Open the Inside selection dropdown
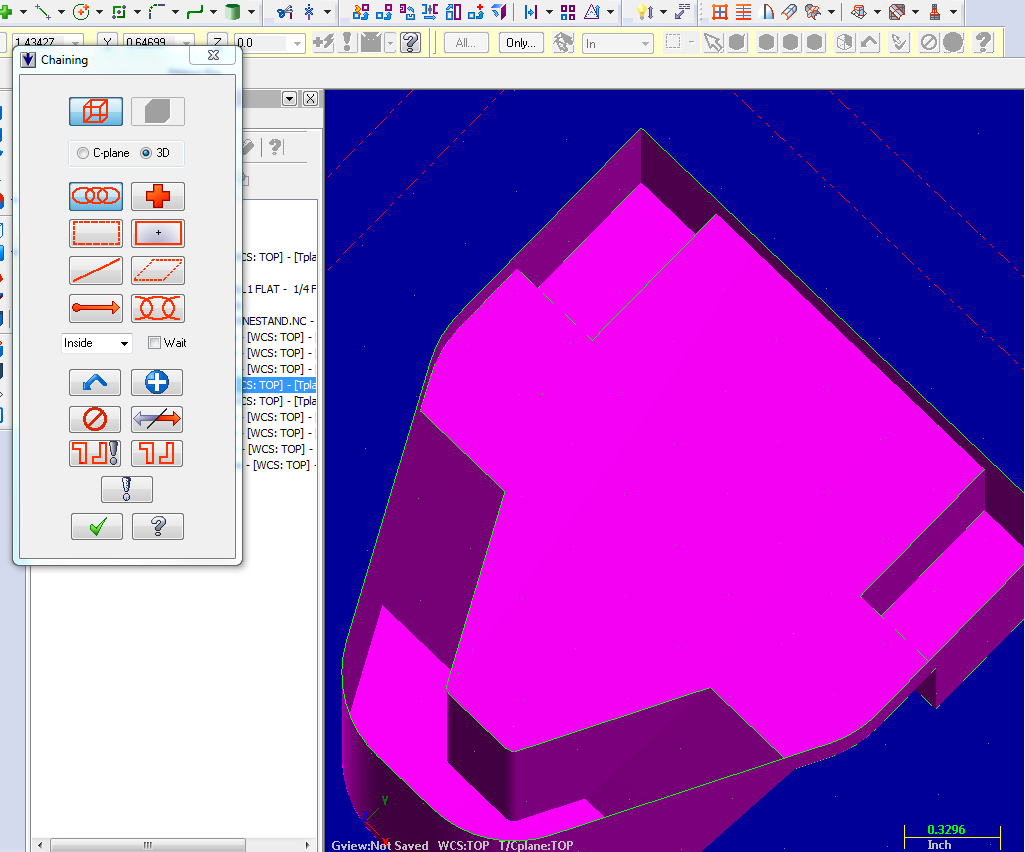Image resolution: width=1025 pixels, height=852 pixels. point(97,343)
